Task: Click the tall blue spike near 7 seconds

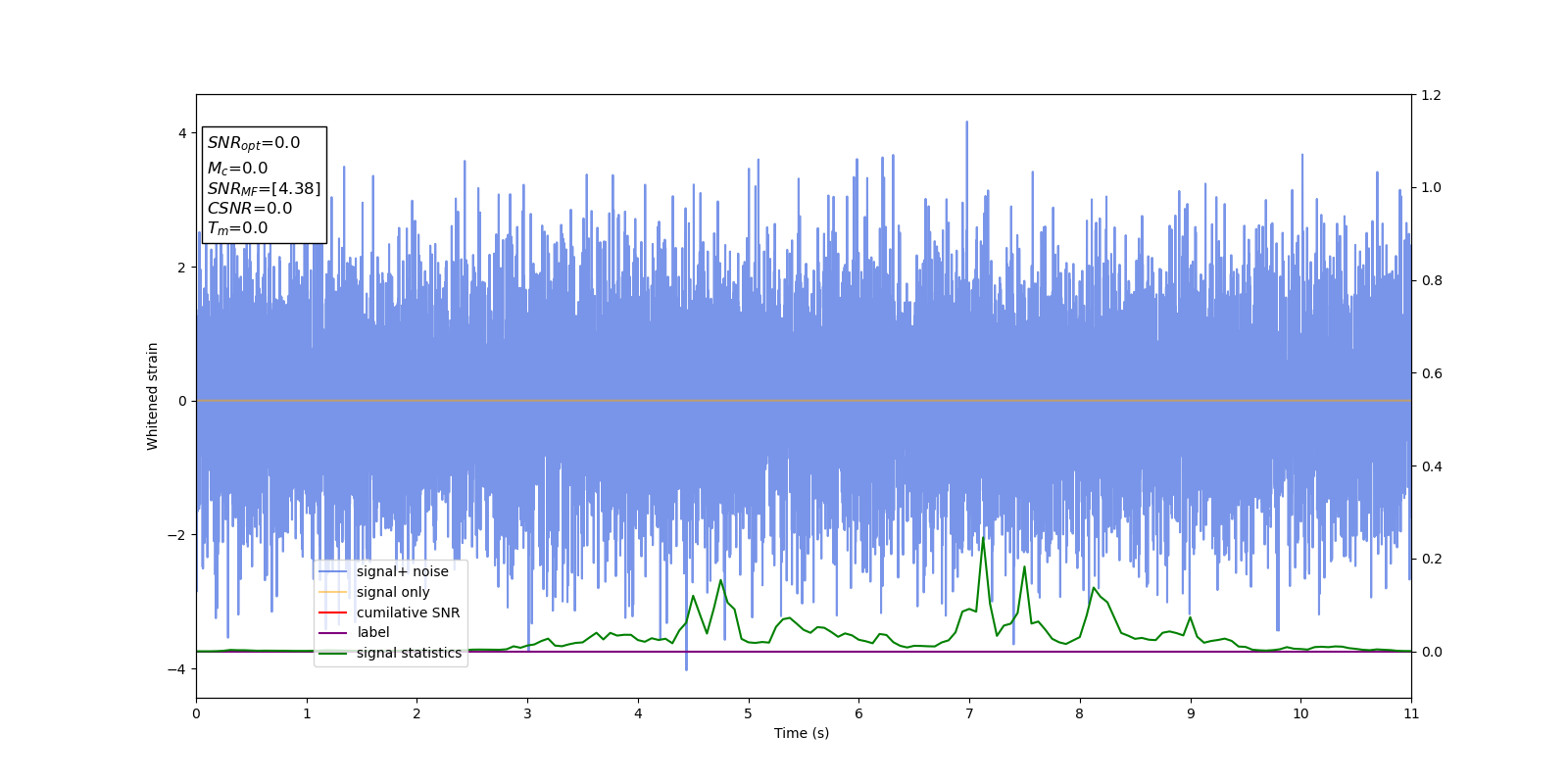Action: 966,124
